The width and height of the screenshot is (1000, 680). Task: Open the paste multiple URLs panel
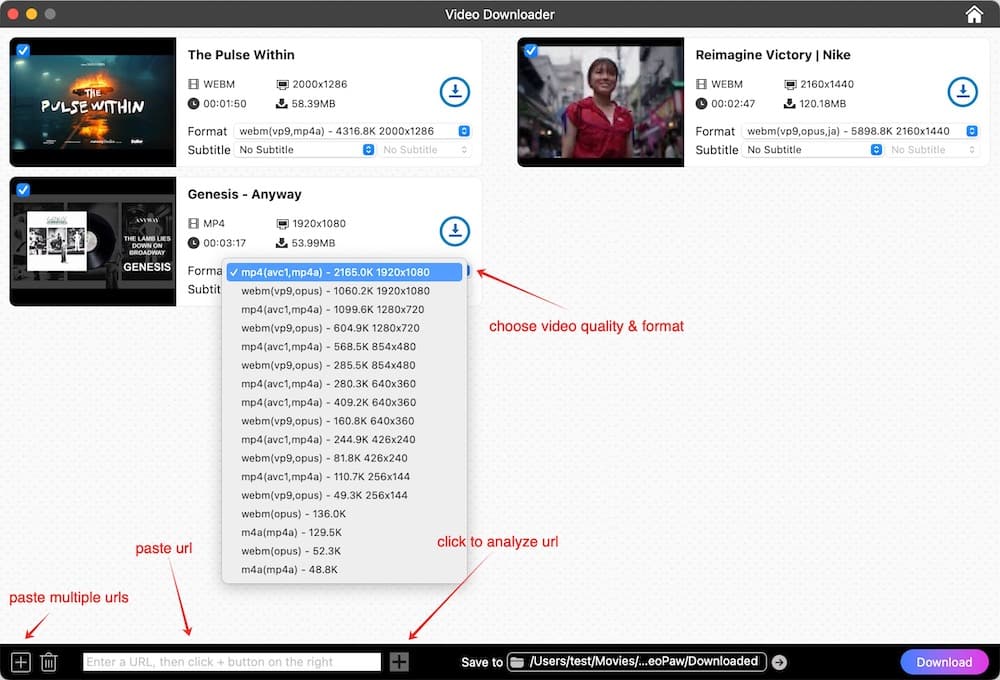[x=19, y=661]
